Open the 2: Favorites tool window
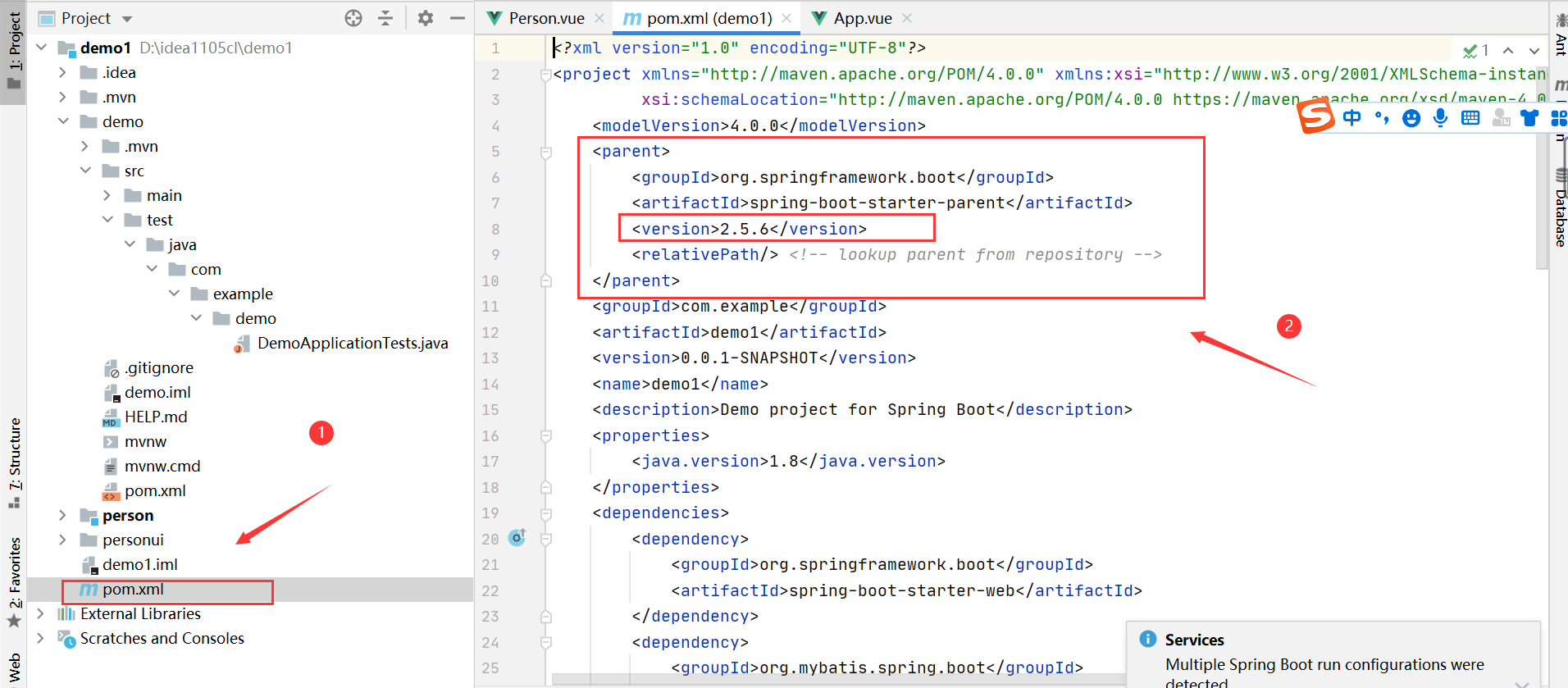1568x688 pixels. tap(14, 582)
